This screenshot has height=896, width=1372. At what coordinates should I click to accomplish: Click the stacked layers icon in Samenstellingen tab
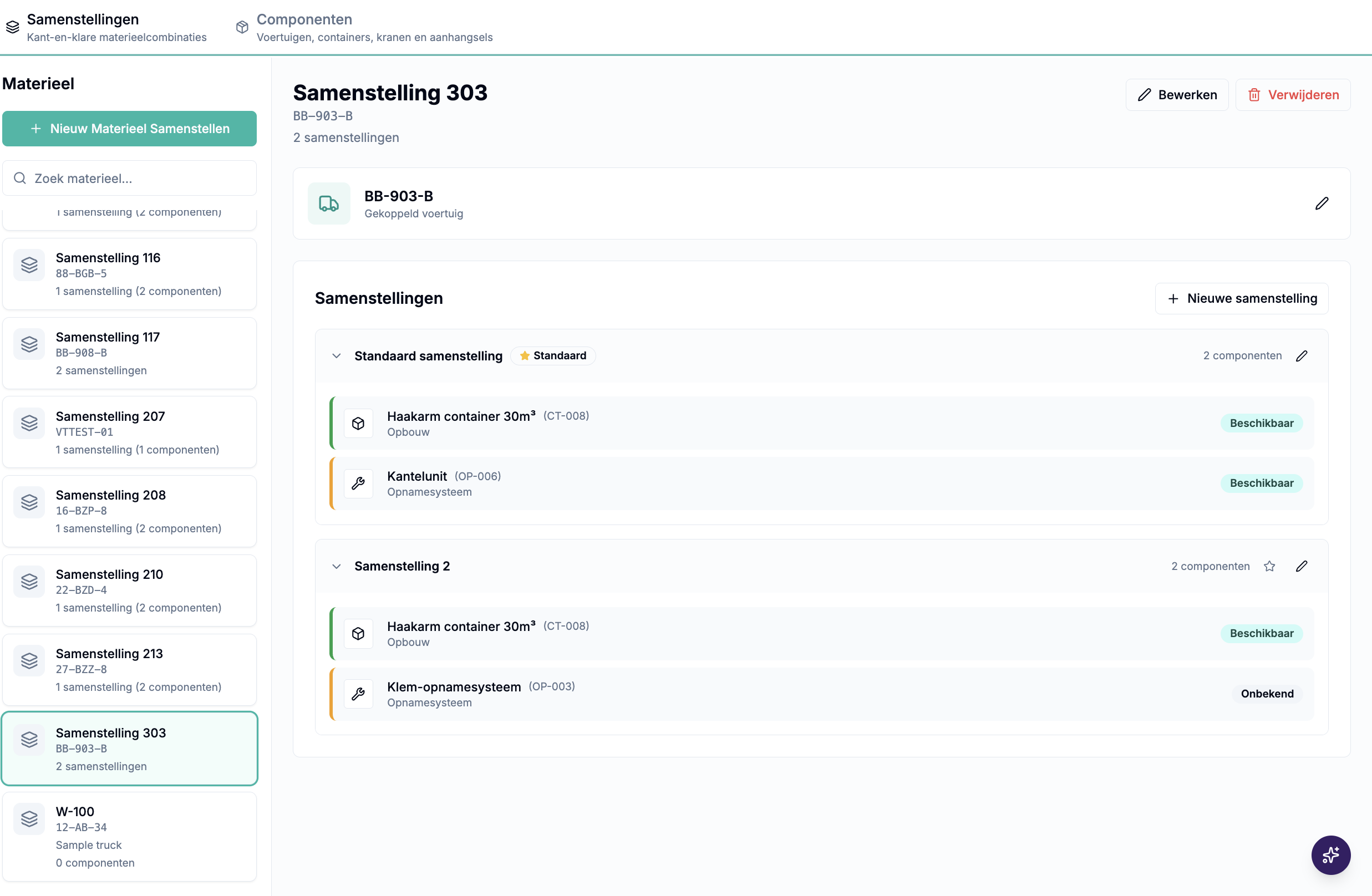[13, 27]
